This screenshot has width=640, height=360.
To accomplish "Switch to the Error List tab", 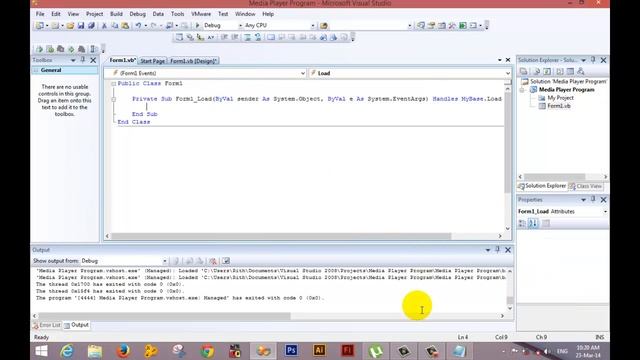I will click(x=47, y=325).
